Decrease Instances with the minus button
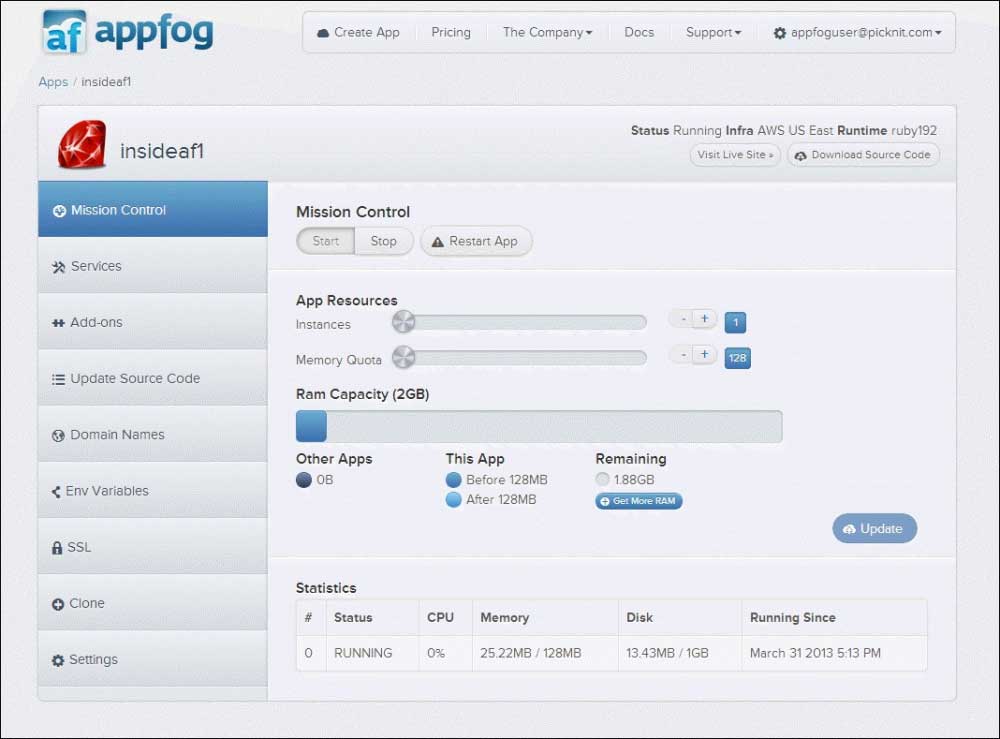This screenshot has width=1000, height=739. tap(683, 318)
